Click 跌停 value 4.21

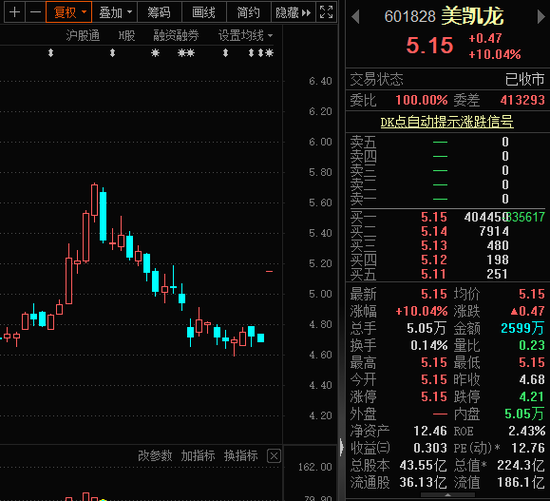531,397
